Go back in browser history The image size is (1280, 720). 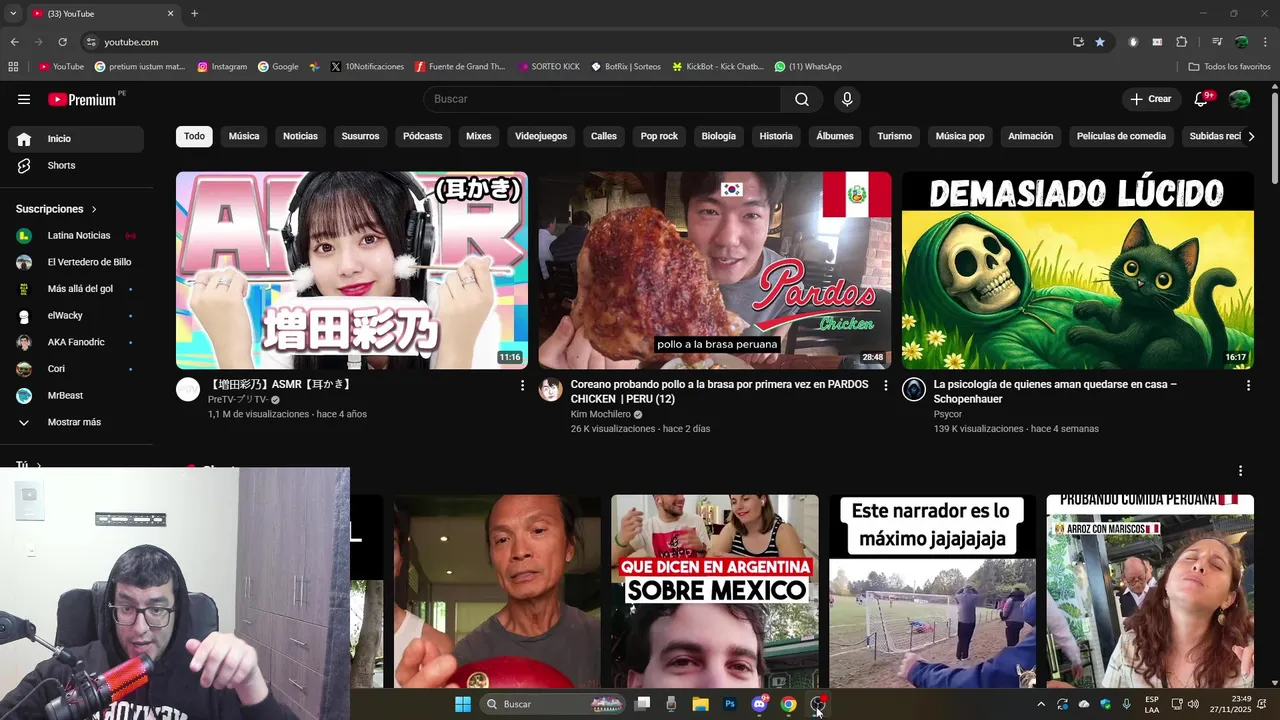[x=14, y=42]
